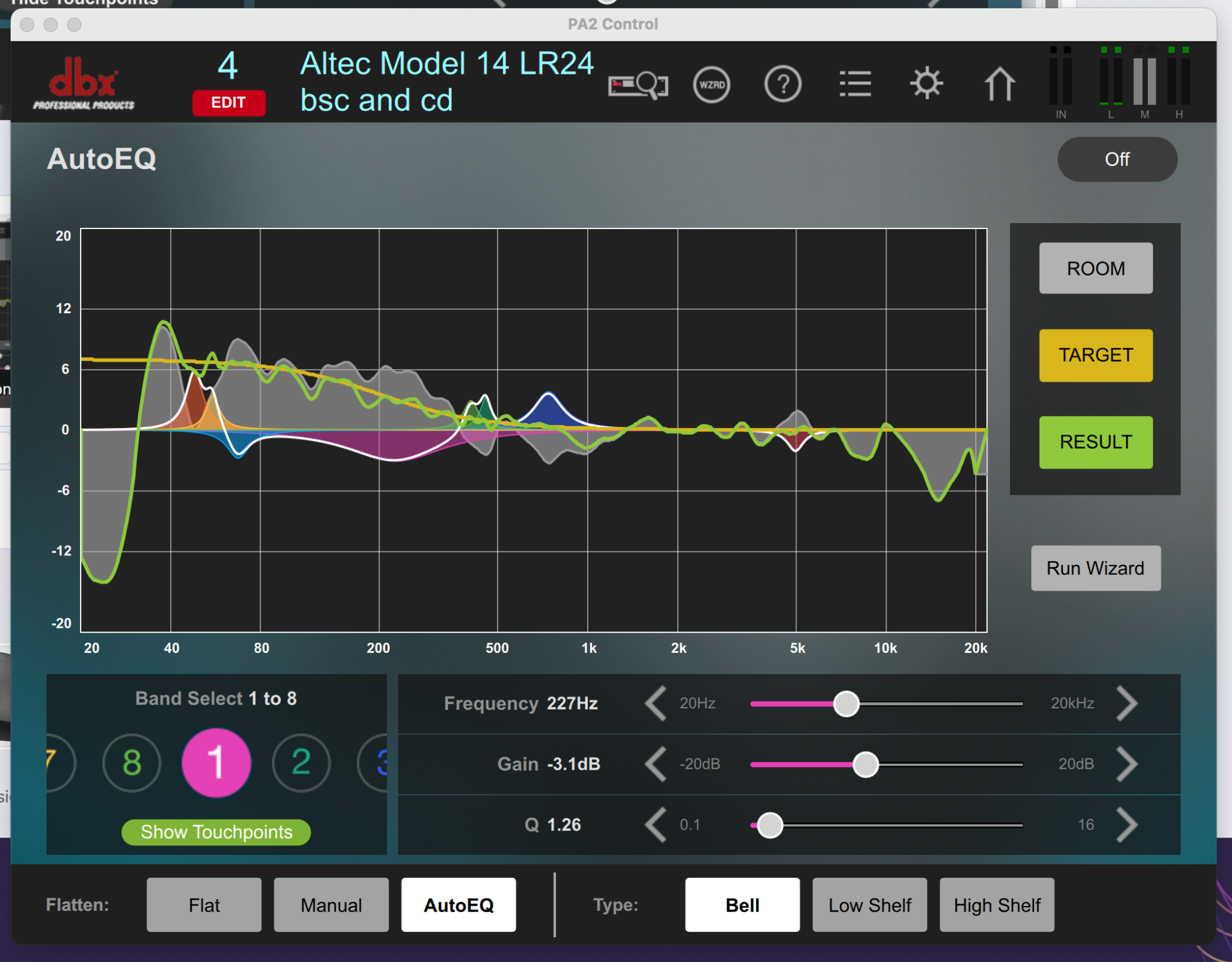Set filter type to Low Shelf
The image size is (1232, 962).
(x=870, y=905)
